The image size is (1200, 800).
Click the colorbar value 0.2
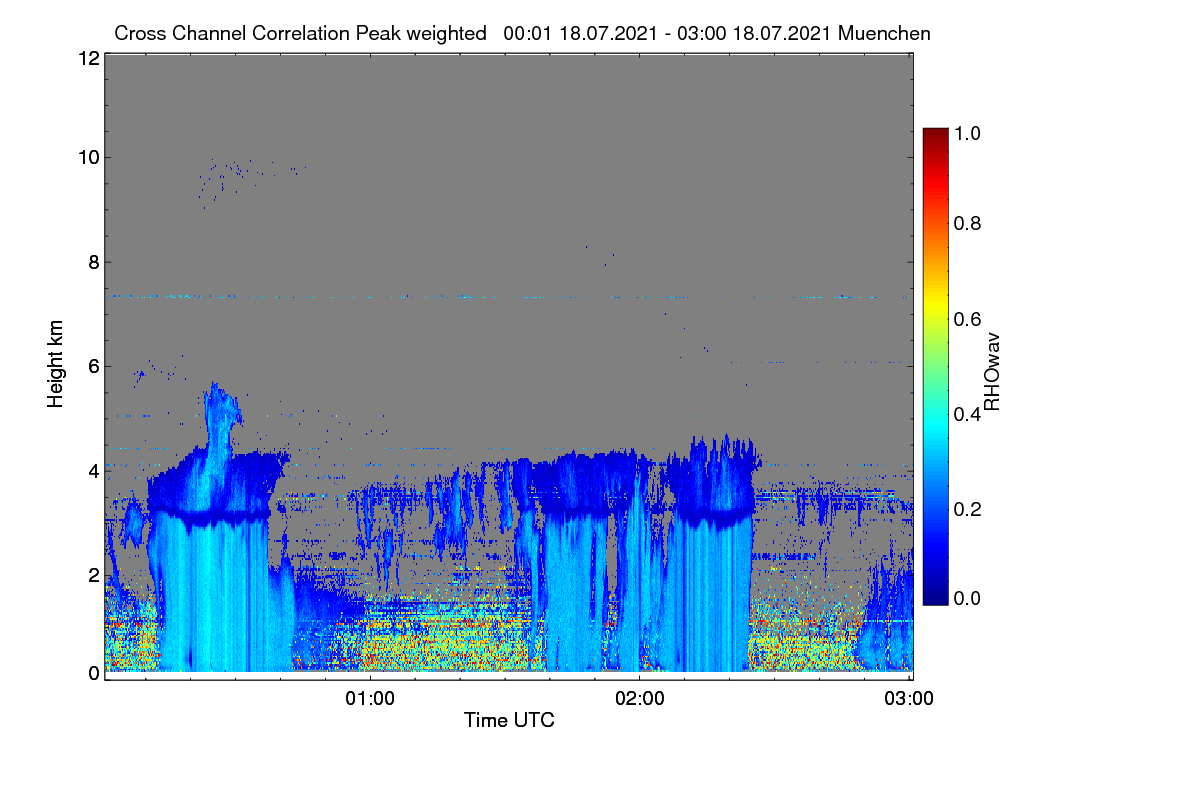[969, 508]
